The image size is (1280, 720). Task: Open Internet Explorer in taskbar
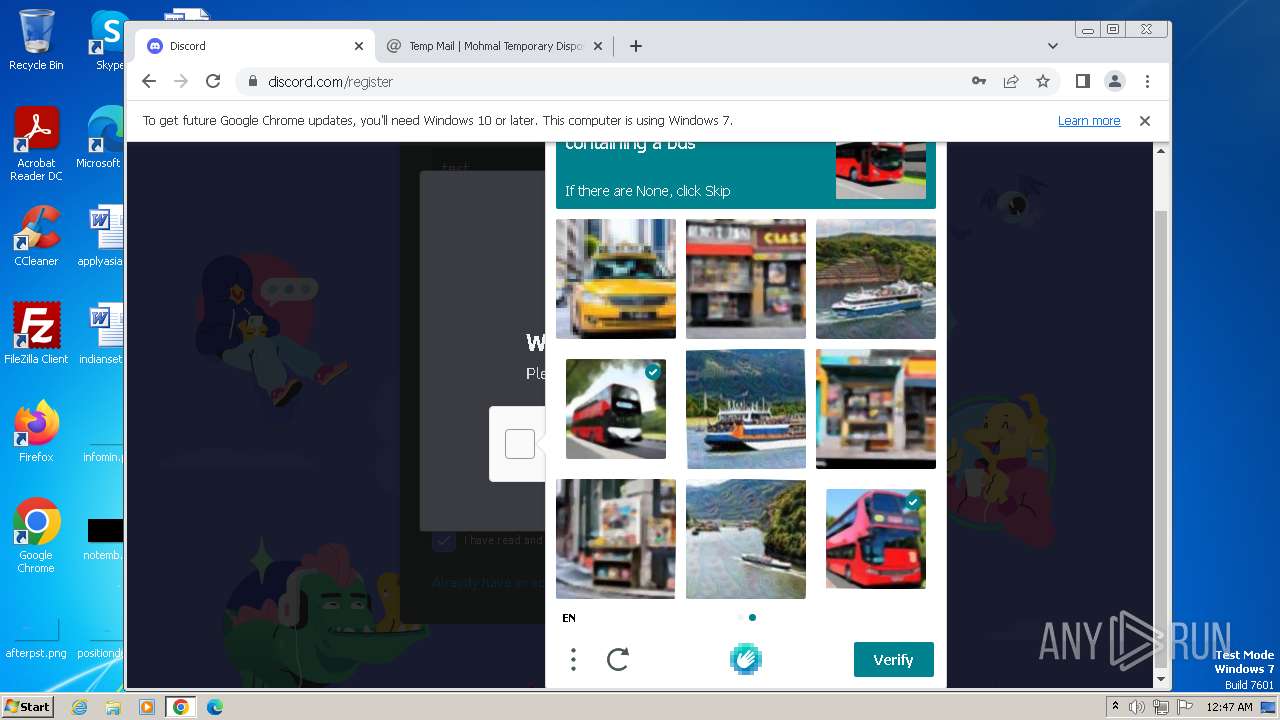point(79,707)
